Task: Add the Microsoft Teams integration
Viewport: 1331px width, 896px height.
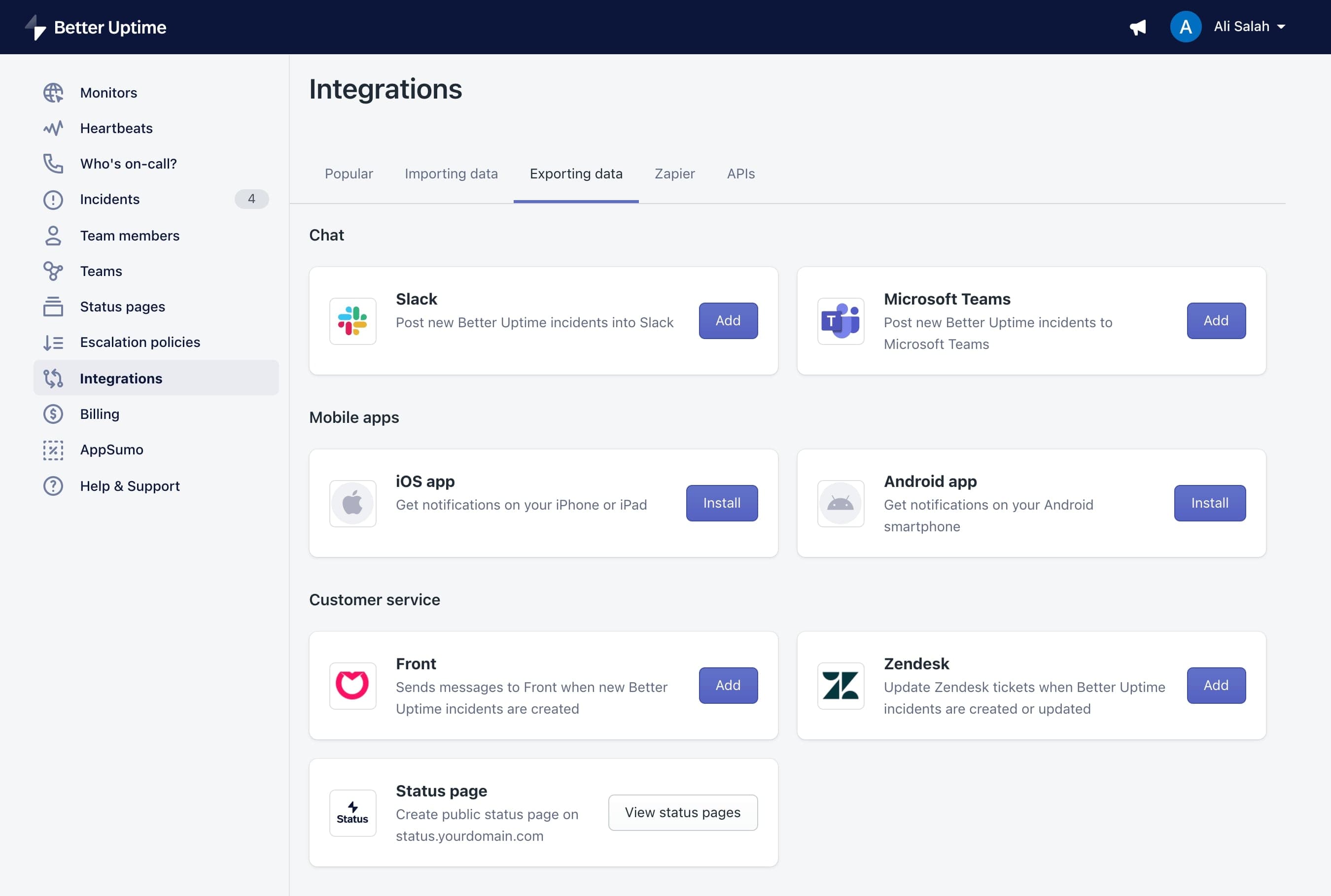Action: (1216, 320)
